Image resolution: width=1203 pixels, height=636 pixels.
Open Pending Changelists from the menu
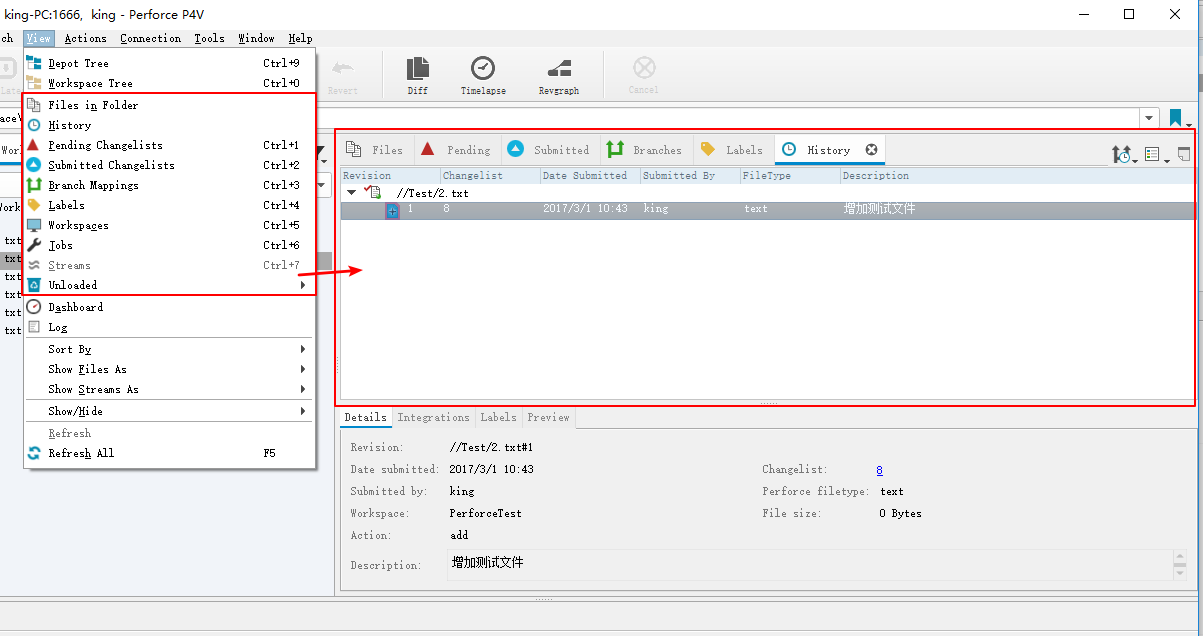click(x=105, y=145)
